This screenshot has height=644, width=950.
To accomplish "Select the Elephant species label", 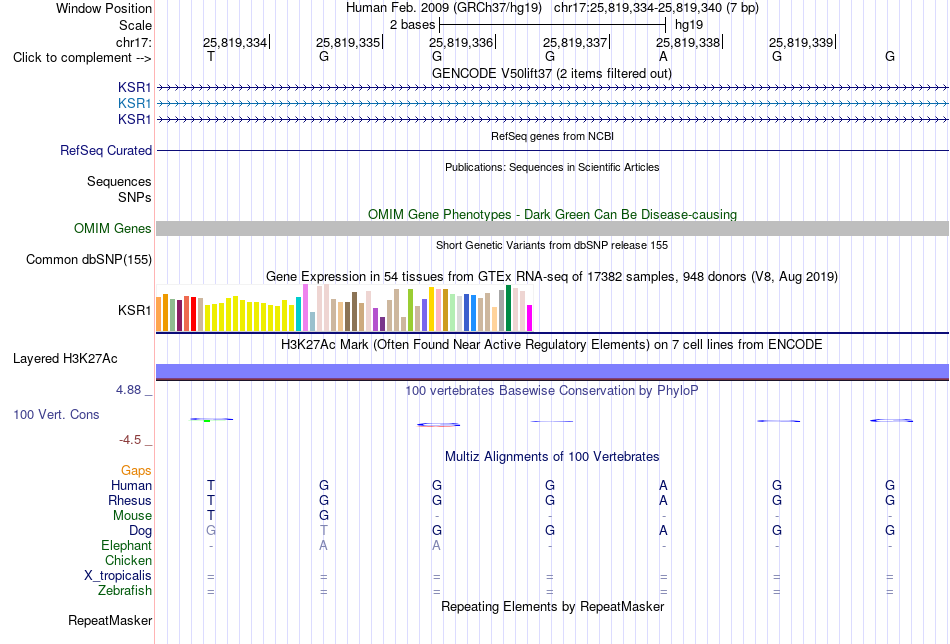I will (x=126, y=545).
